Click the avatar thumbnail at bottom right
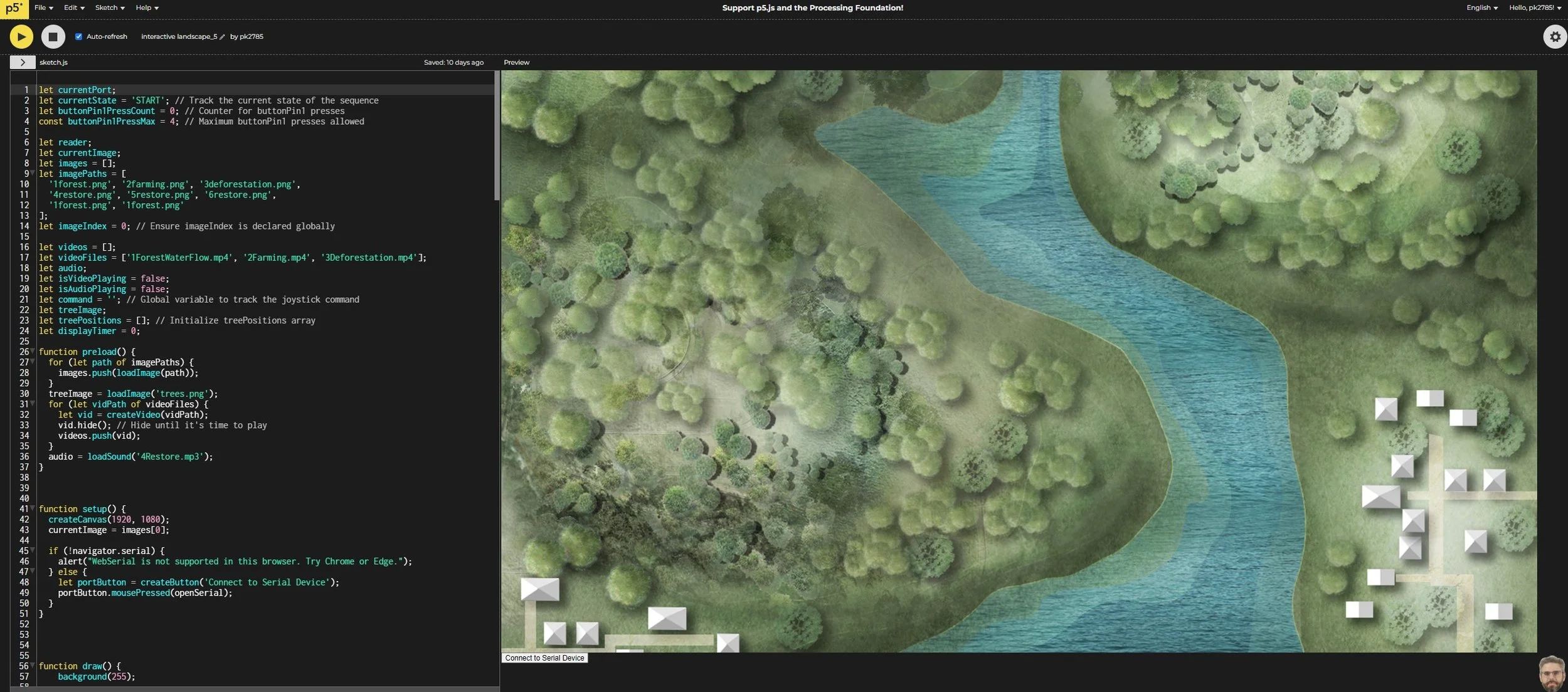The width and height of the screenshot is (1568, 692). [1552, 674]
